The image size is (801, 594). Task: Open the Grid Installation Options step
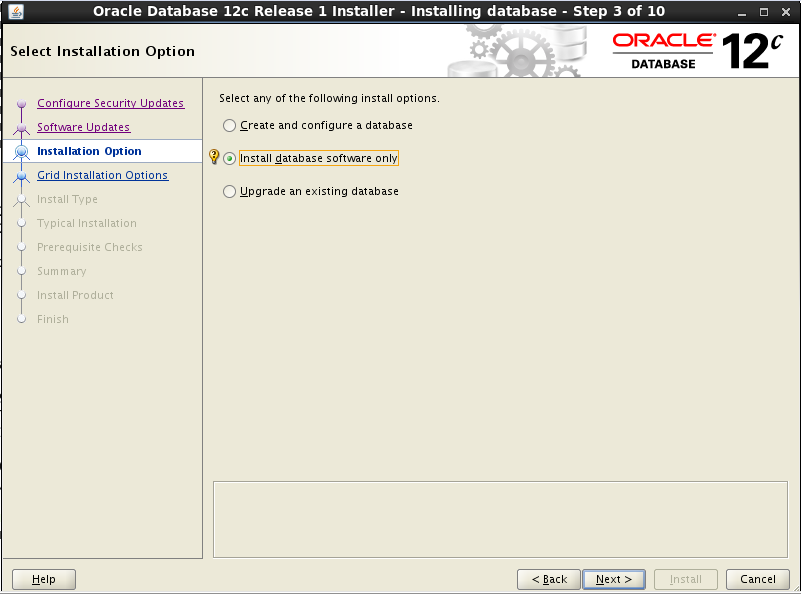pyautogui.click(x=103, y=175)
